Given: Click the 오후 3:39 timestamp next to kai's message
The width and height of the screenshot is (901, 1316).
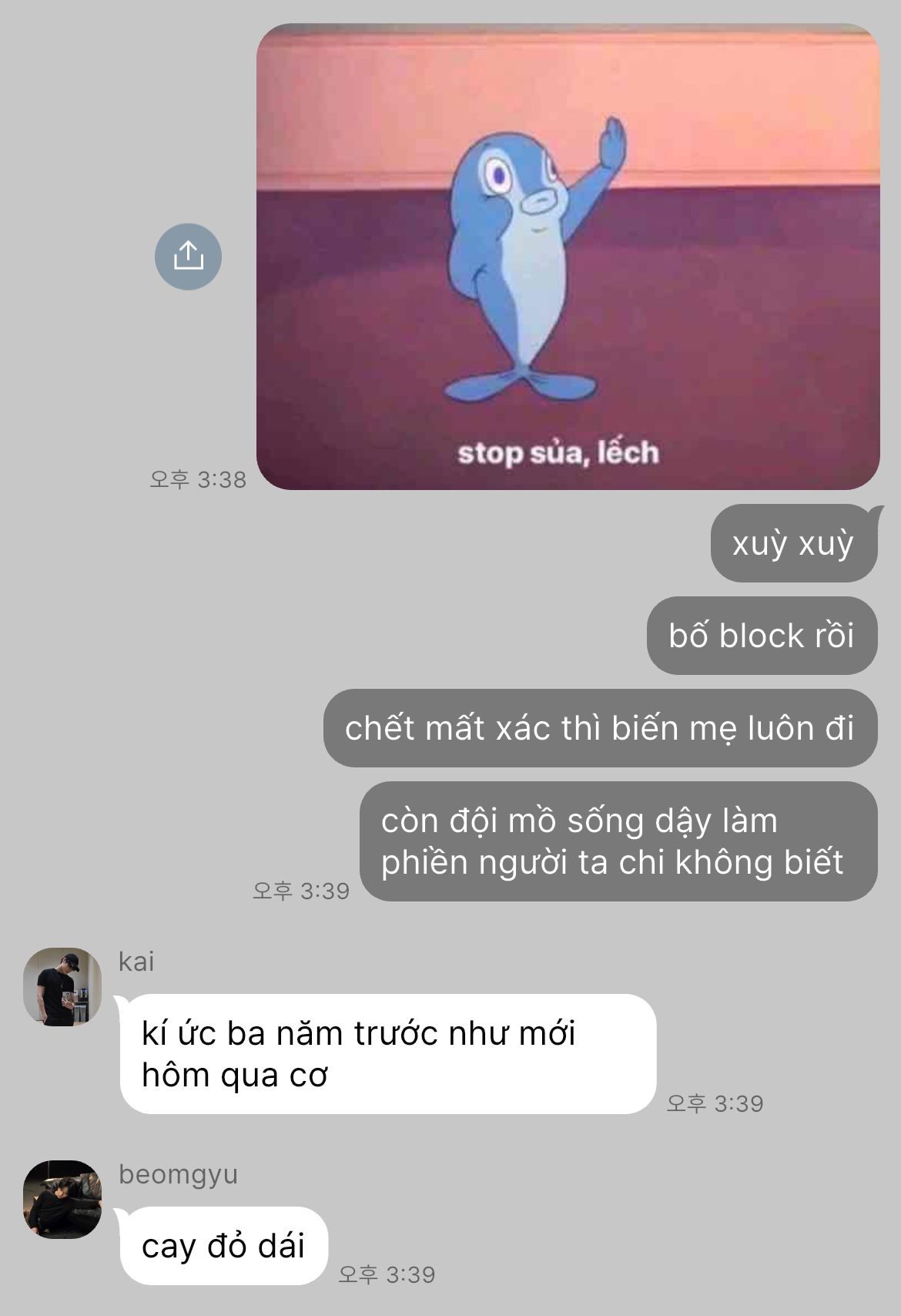Looking at the screenshot, I should pos(715,1103).
